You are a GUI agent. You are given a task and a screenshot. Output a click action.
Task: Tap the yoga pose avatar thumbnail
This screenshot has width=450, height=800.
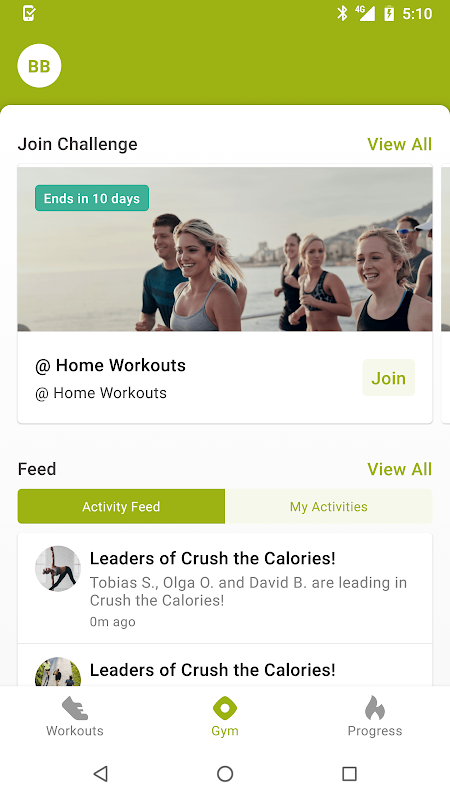tap(58, 569)
